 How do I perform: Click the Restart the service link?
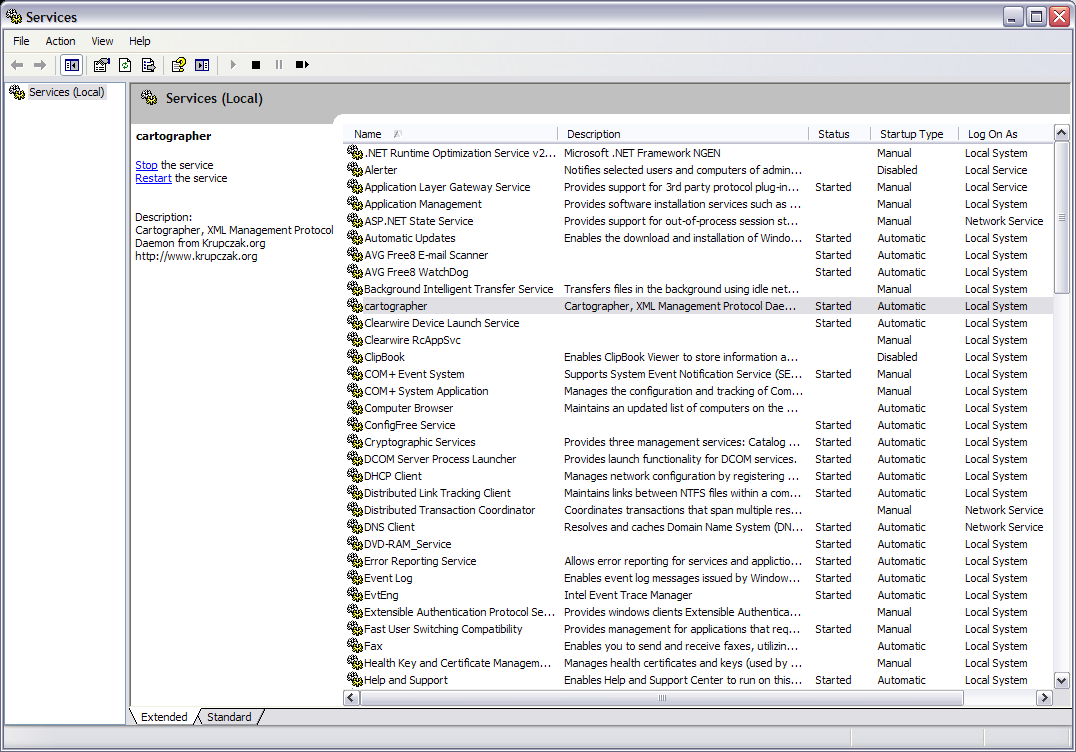pyautogui.click(x=153, y=178)
